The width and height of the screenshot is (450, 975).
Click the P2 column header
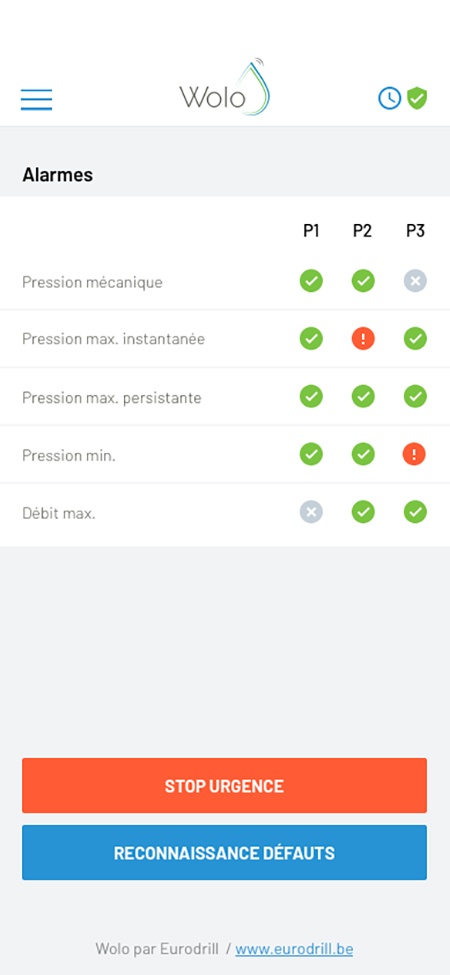[362, 231]
